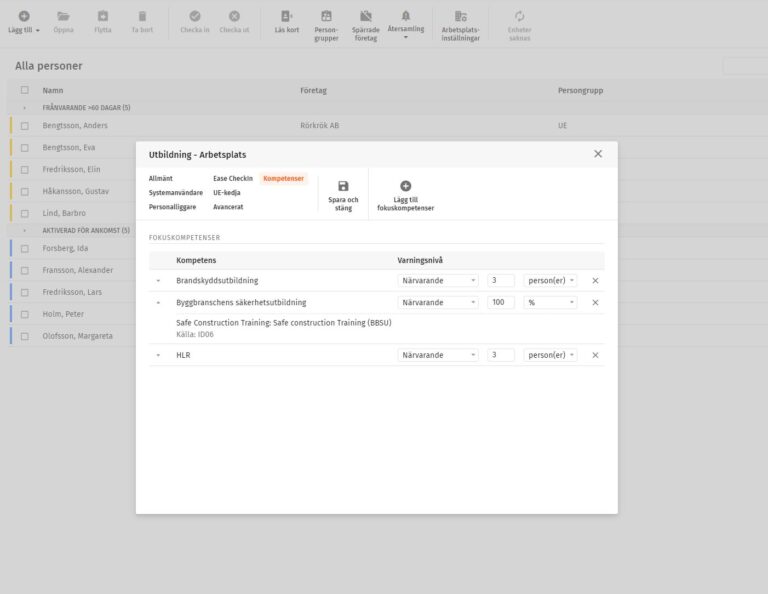
Task: Open Spärrade företag in the toolbar
Action: 366,17
